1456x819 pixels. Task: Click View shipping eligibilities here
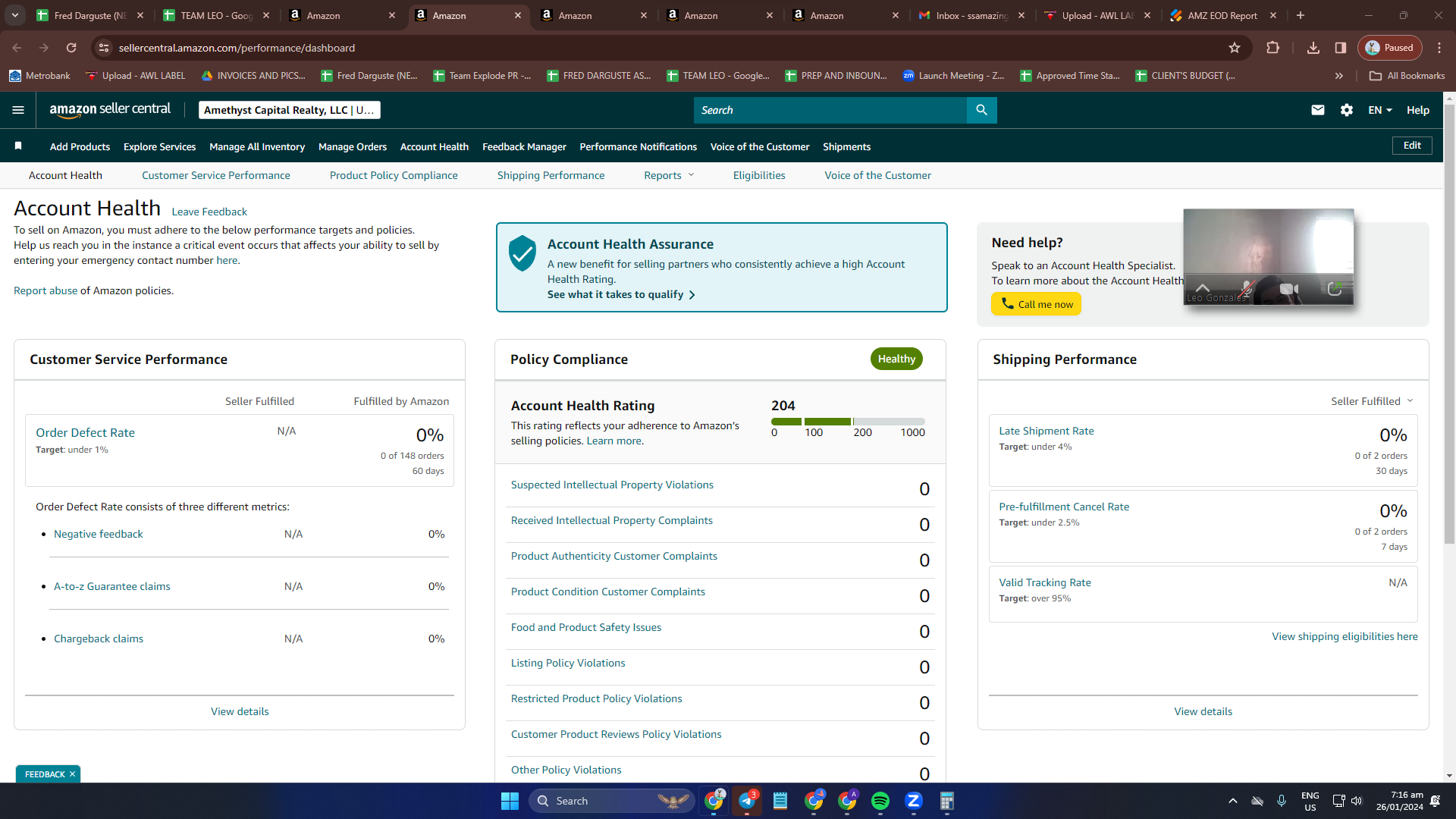coord(1345,636)
